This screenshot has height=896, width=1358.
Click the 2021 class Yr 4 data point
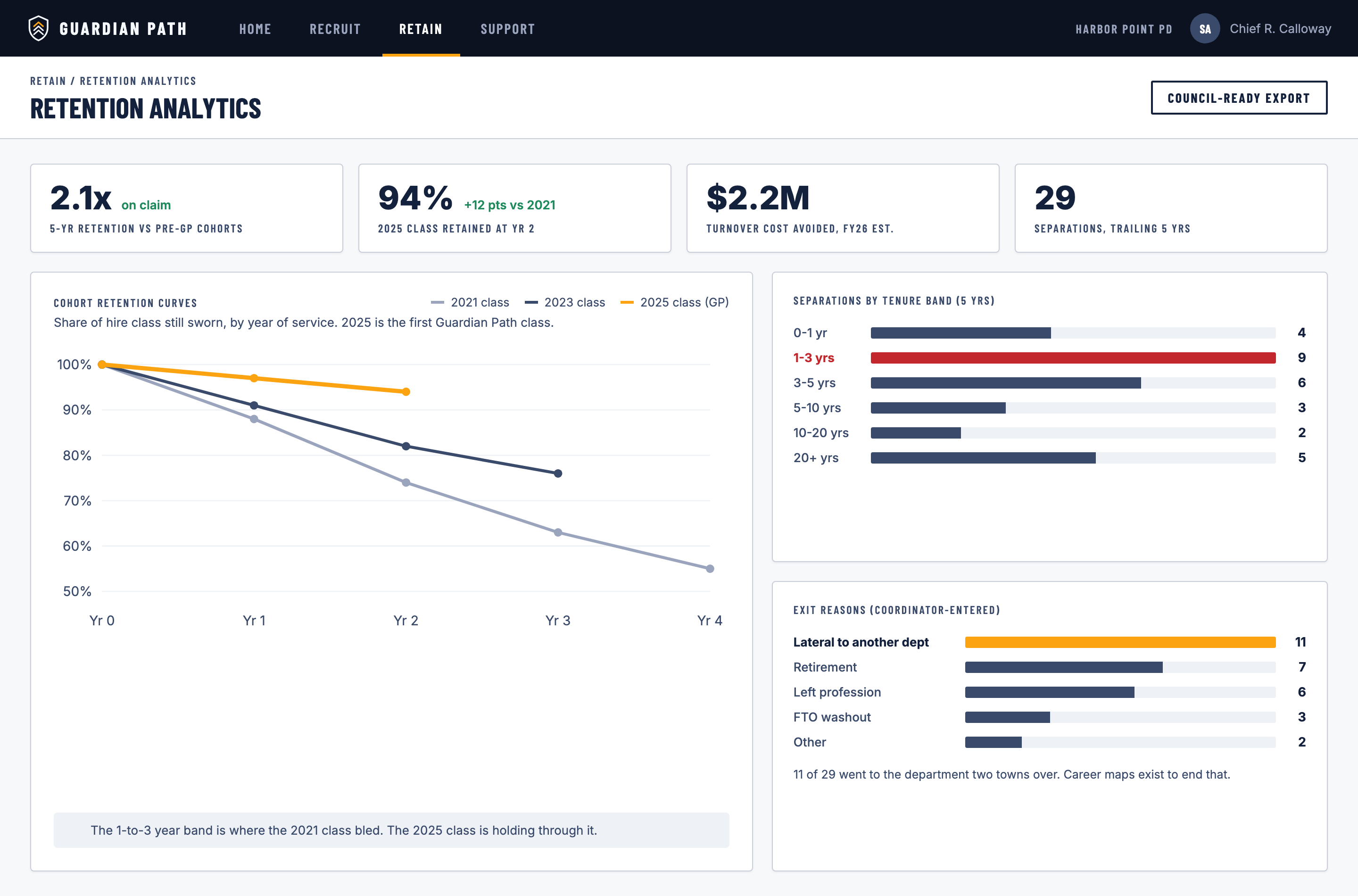(710, 569)
